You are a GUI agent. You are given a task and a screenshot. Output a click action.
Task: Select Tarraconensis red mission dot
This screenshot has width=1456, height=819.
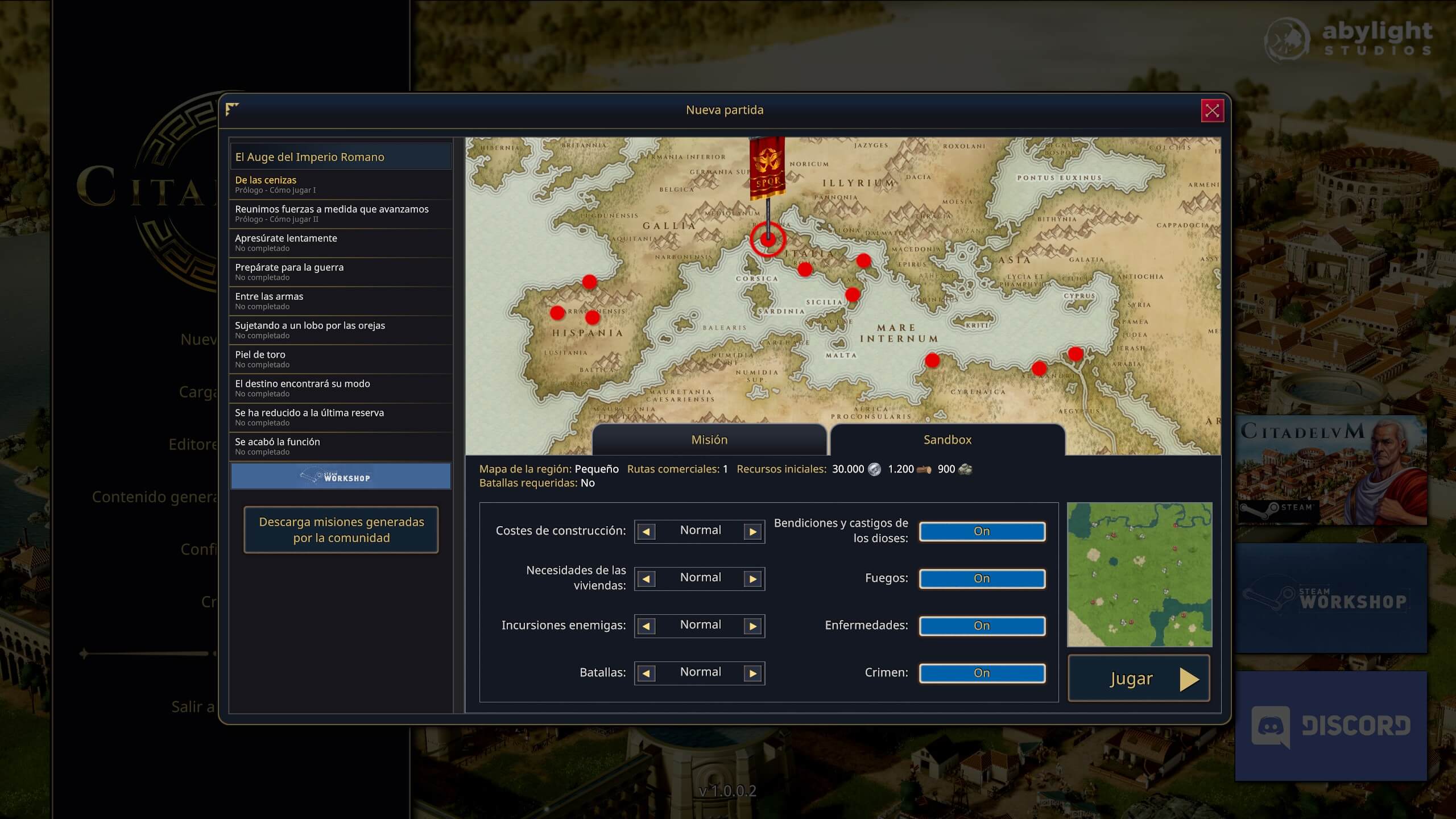click(x=592, y=317)
